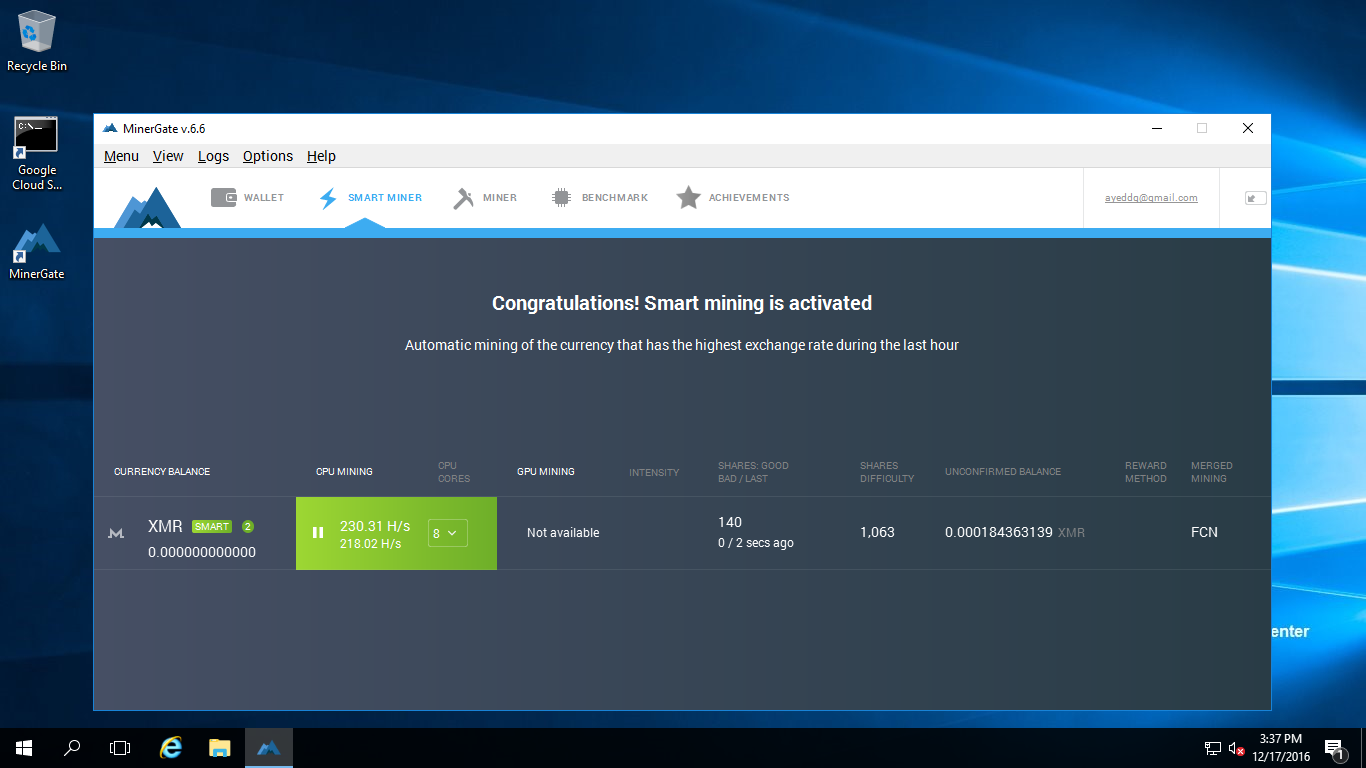Viewport: 1366px width, 768px height.
Task: Open Task View from the taskbar
Action: pos(120,748)
